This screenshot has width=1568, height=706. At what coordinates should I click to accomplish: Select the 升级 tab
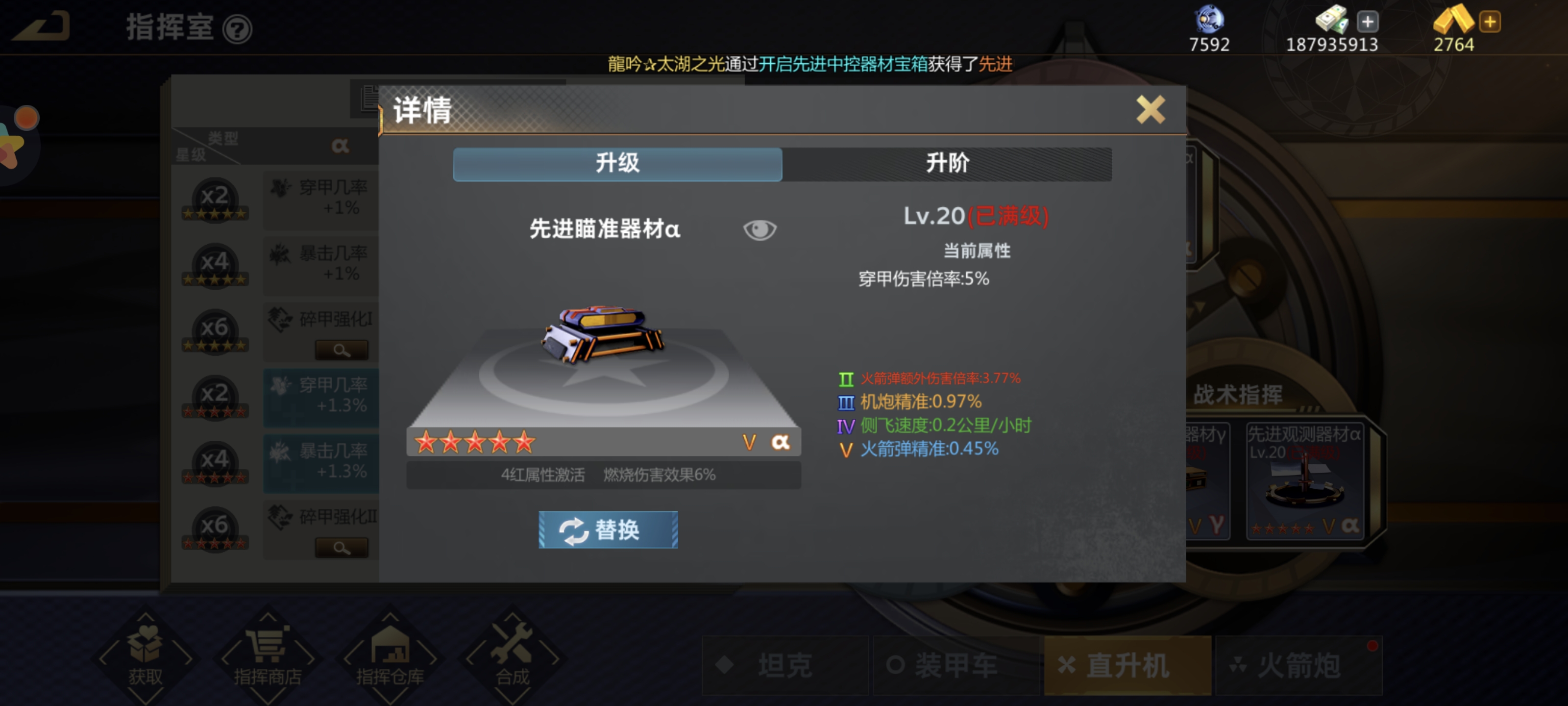(x=617, y=163)
